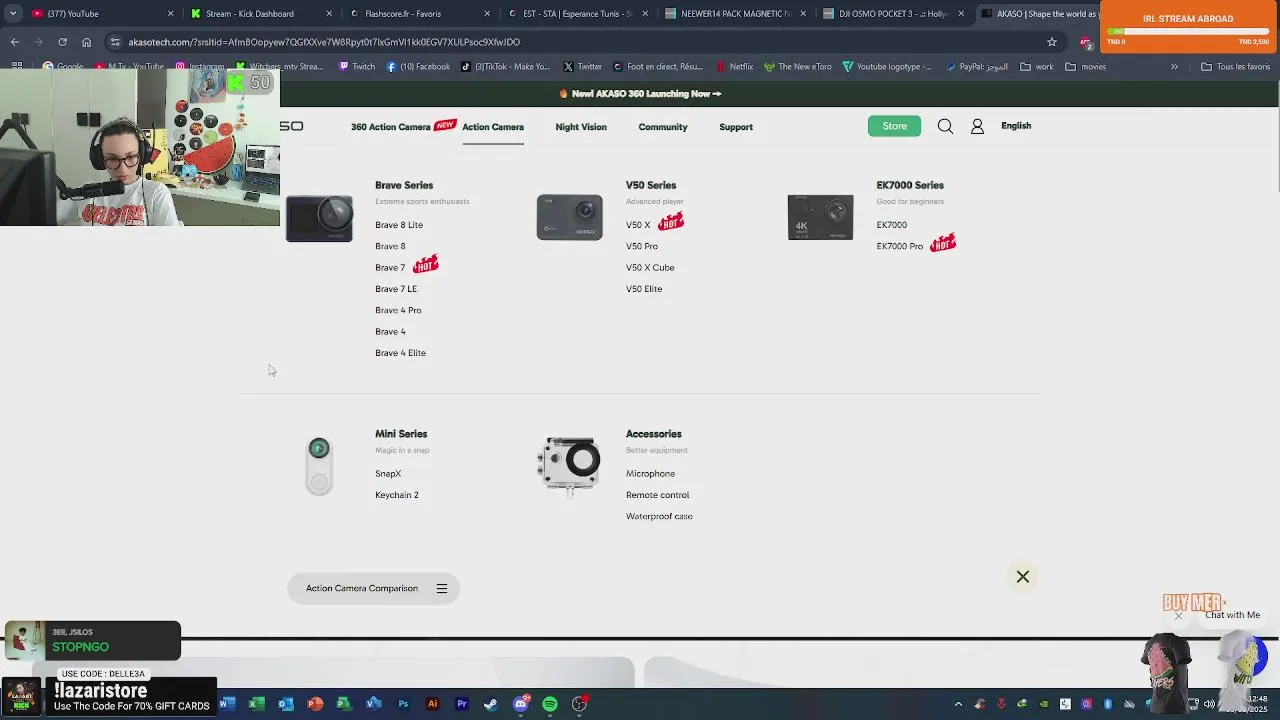Click the 'AKASO 360 Launching Now' banner link

640,94
